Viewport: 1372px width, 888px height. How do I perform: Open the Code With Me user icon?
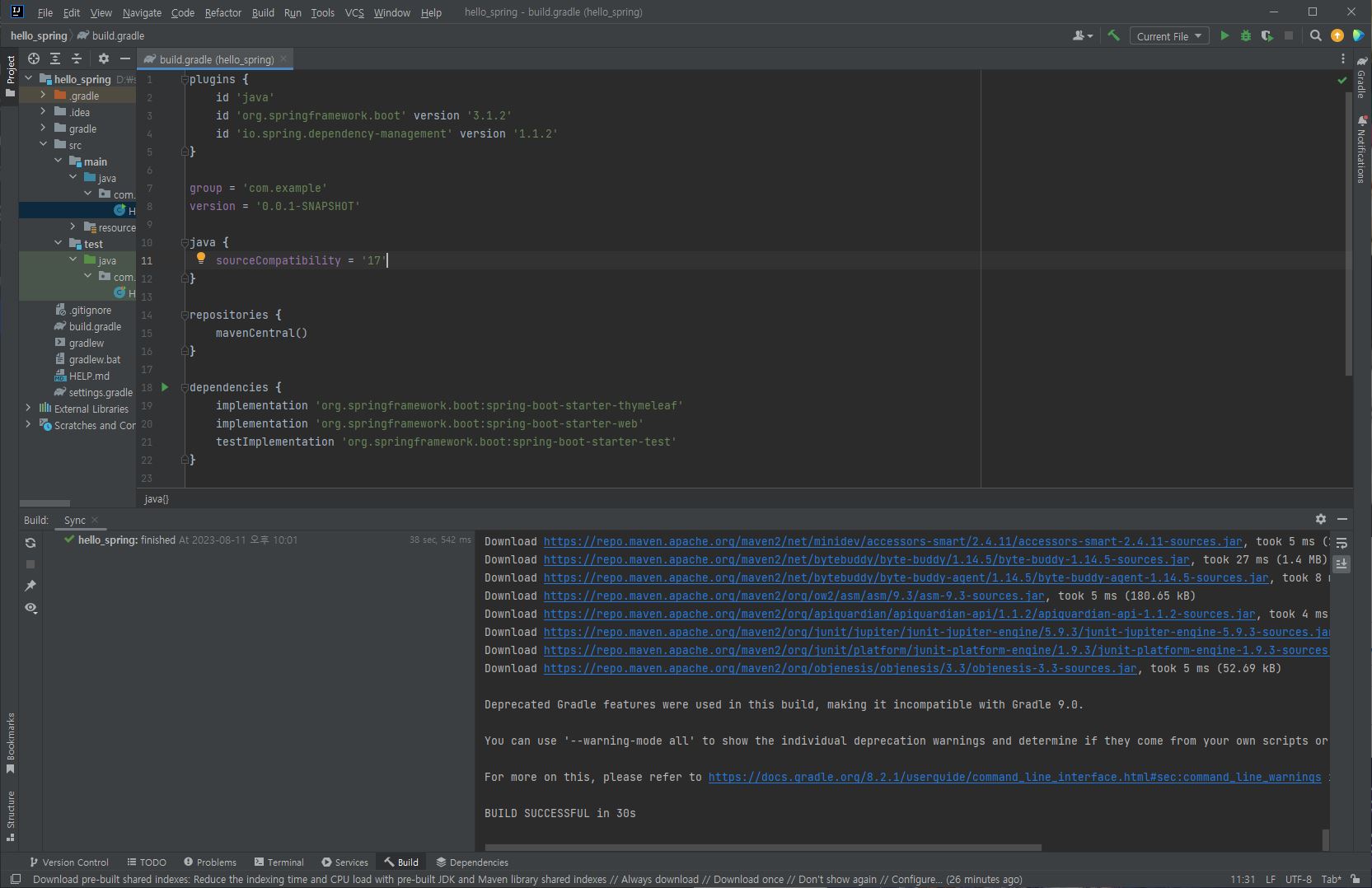pos(1082,35)
